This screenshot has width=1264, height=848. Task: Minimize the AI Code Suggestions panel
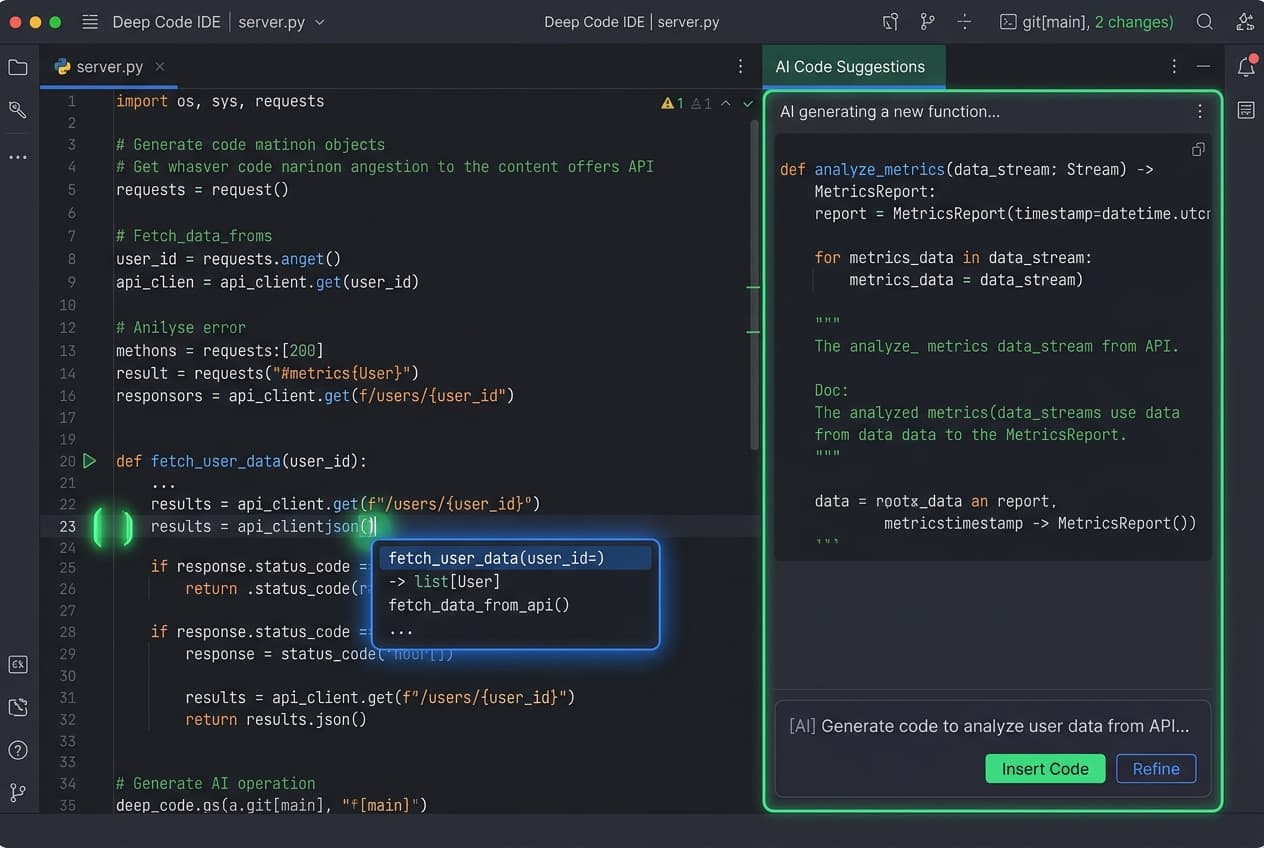coord(1203,66)
